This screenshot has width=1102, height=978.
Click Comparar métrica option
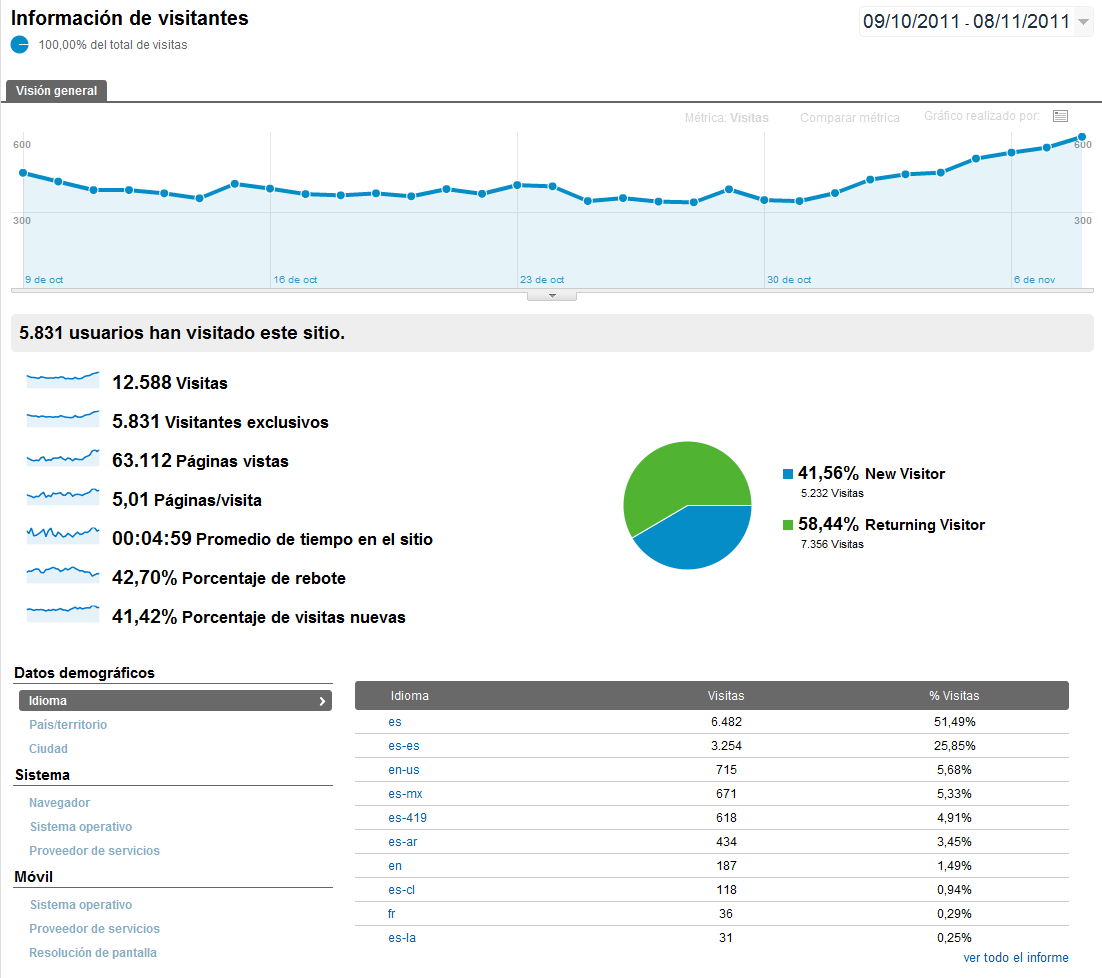tap(850, 117)
